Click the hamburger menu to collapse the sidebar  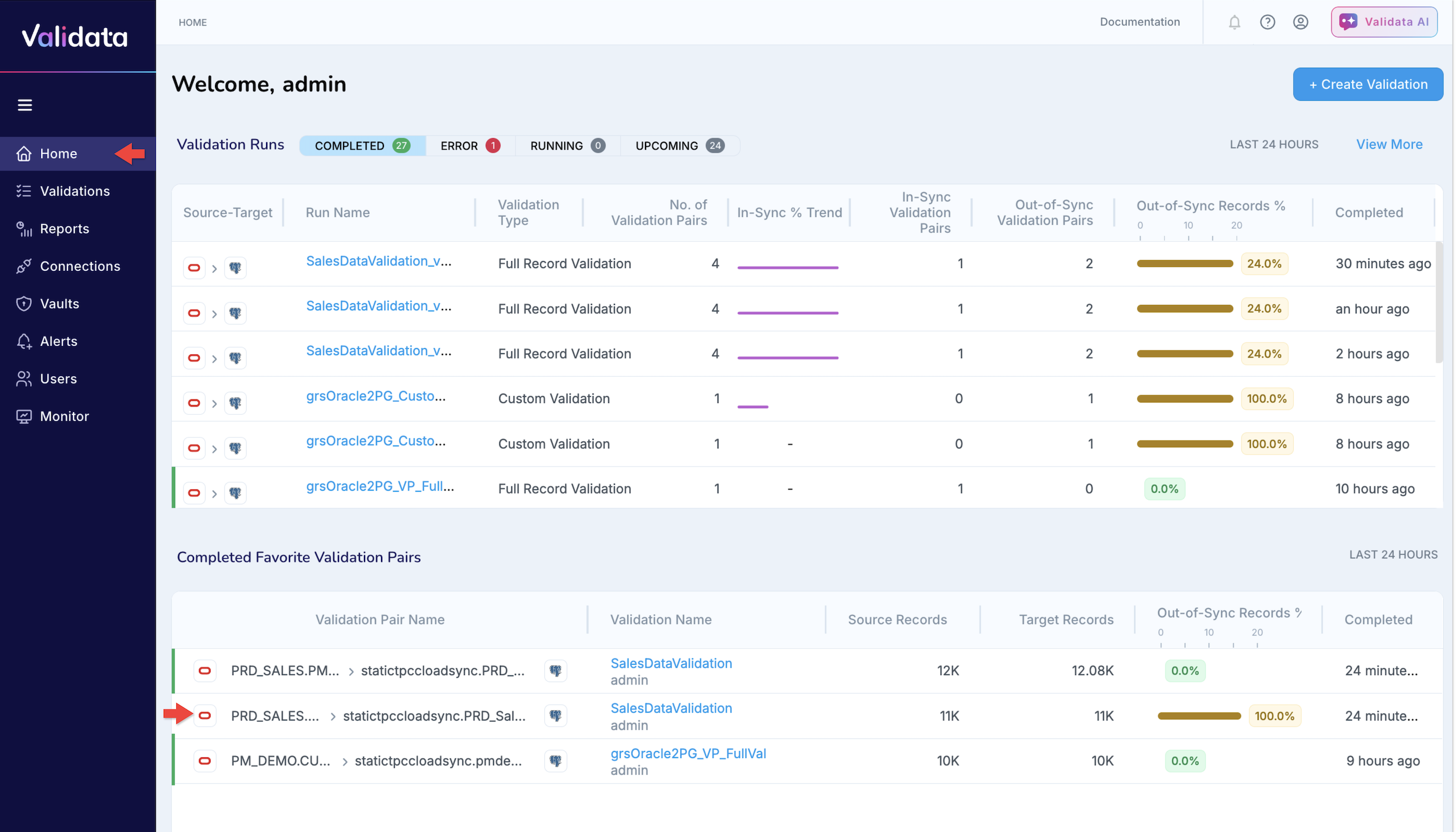click(25, 105)
